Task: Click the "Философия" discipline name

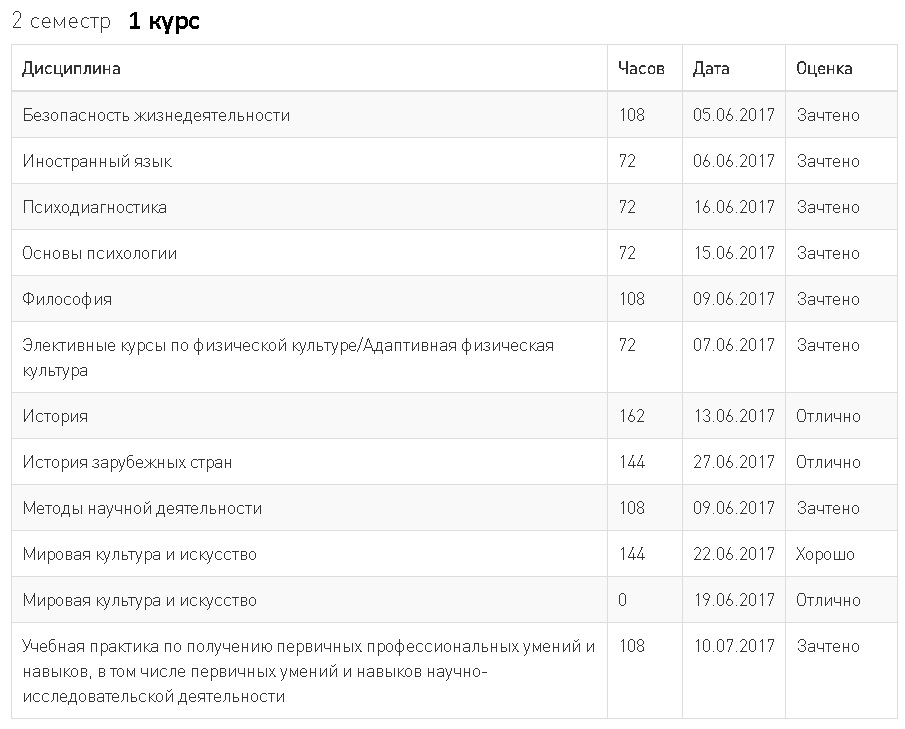Action: (x=67, y=299)
